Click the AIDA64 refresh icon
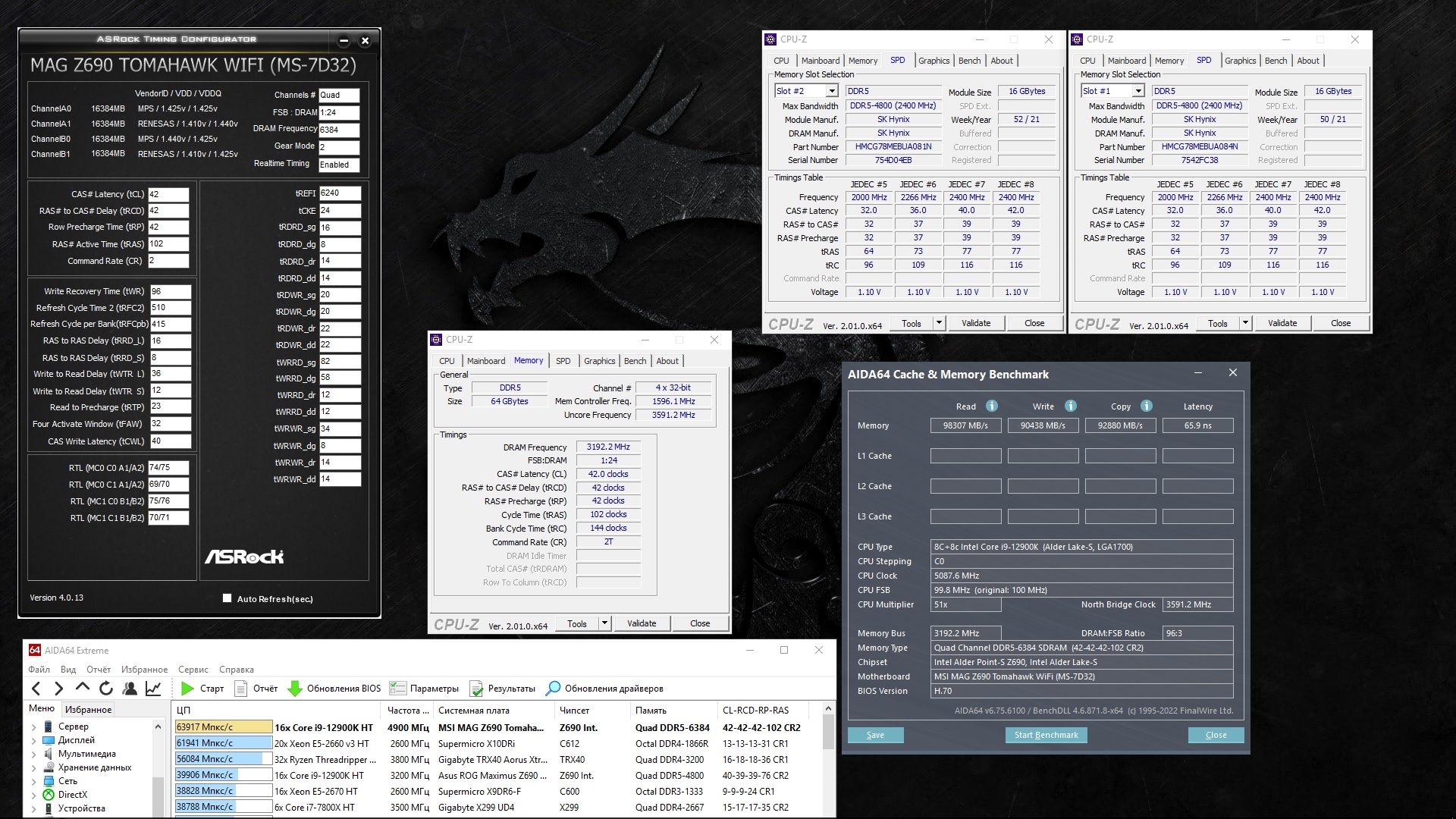The image size is (1456, 819). [106, 689]
